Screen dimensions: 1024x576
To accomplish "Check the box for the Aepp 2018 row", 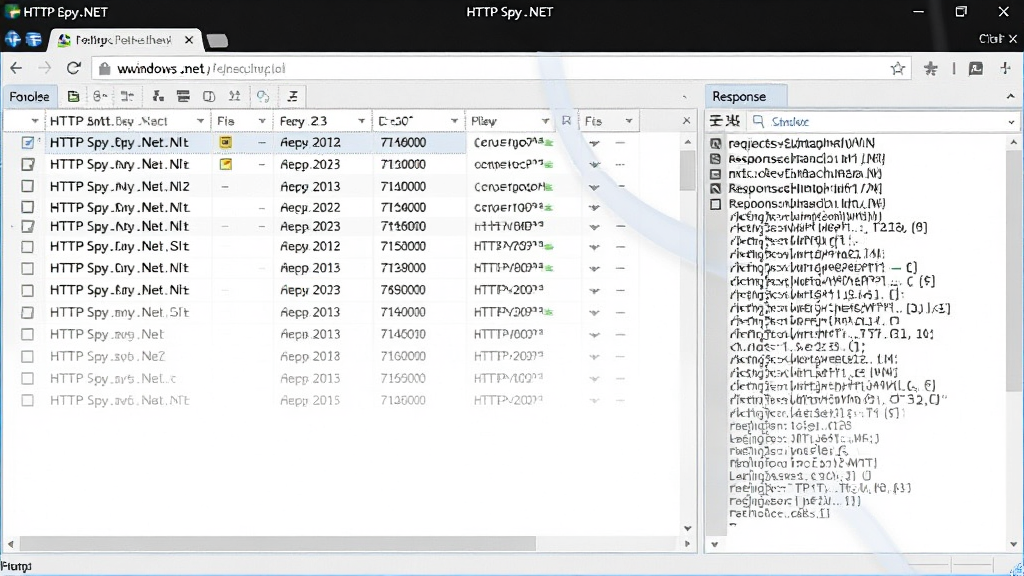I will (27, 357).
